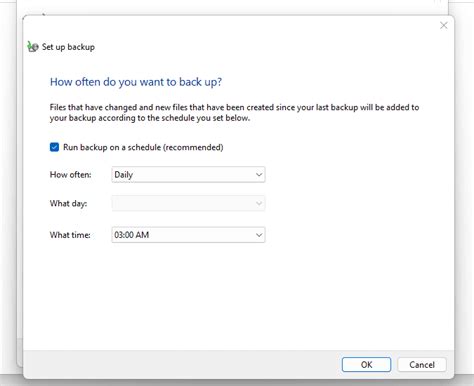Click the Set up backup icon
Screen dimensions: 474x386
(33, 47)
